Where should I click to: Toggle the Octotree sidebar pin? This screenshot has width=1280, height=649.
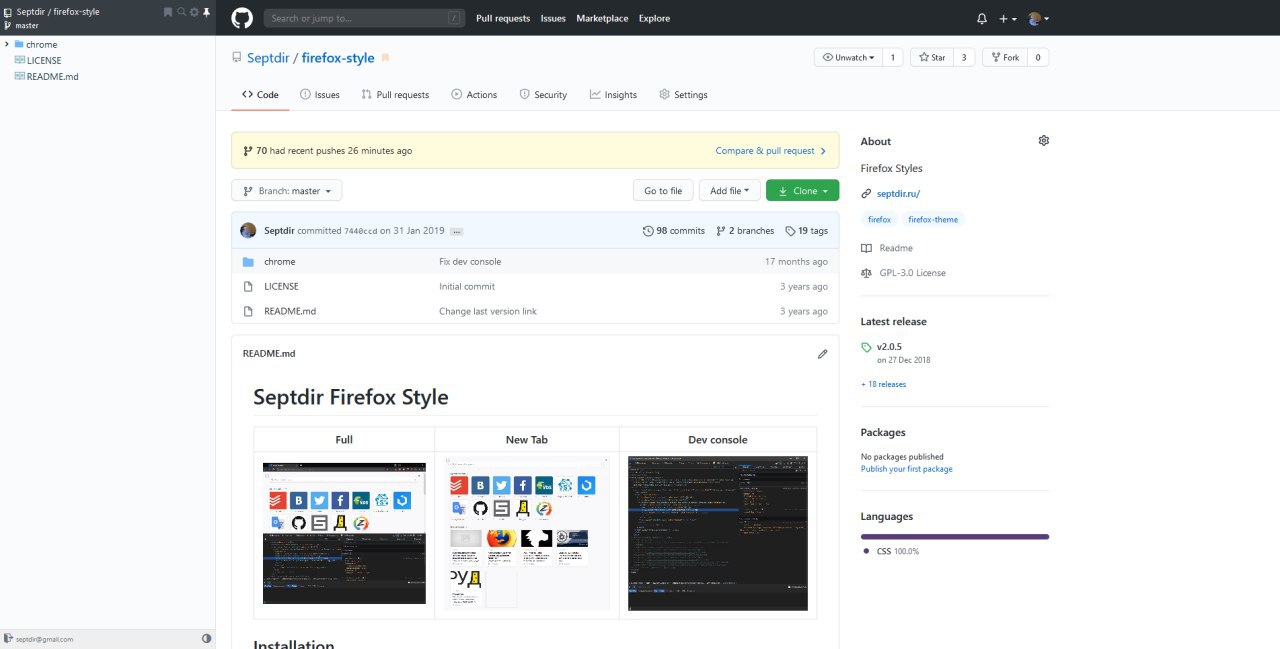point(207,12)
